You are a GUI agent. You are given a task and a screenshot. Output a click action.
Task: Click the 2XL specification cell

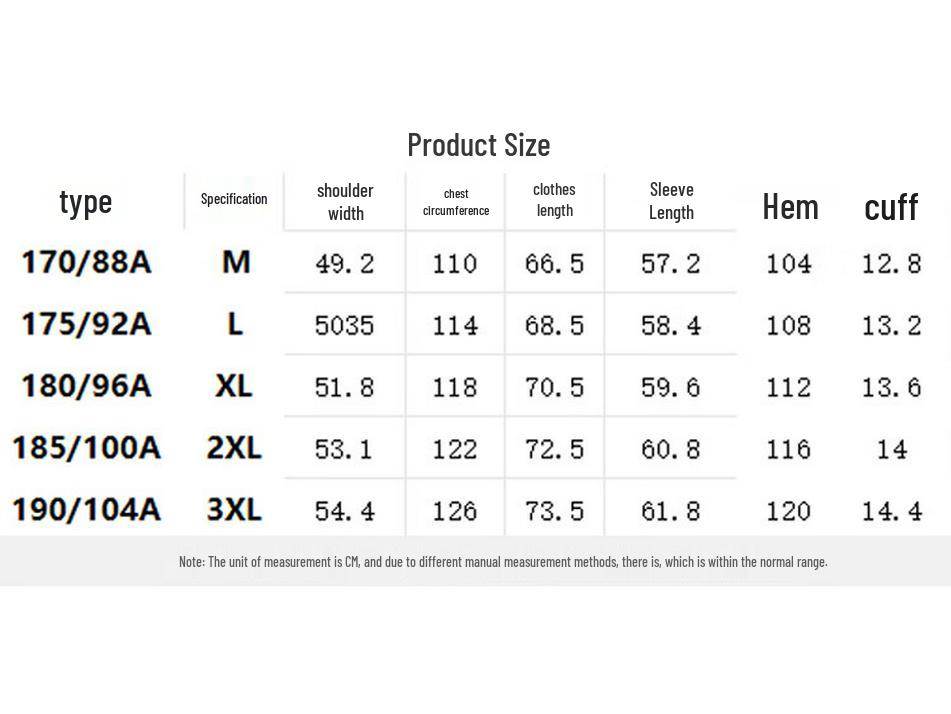click(x=234, y=447)
